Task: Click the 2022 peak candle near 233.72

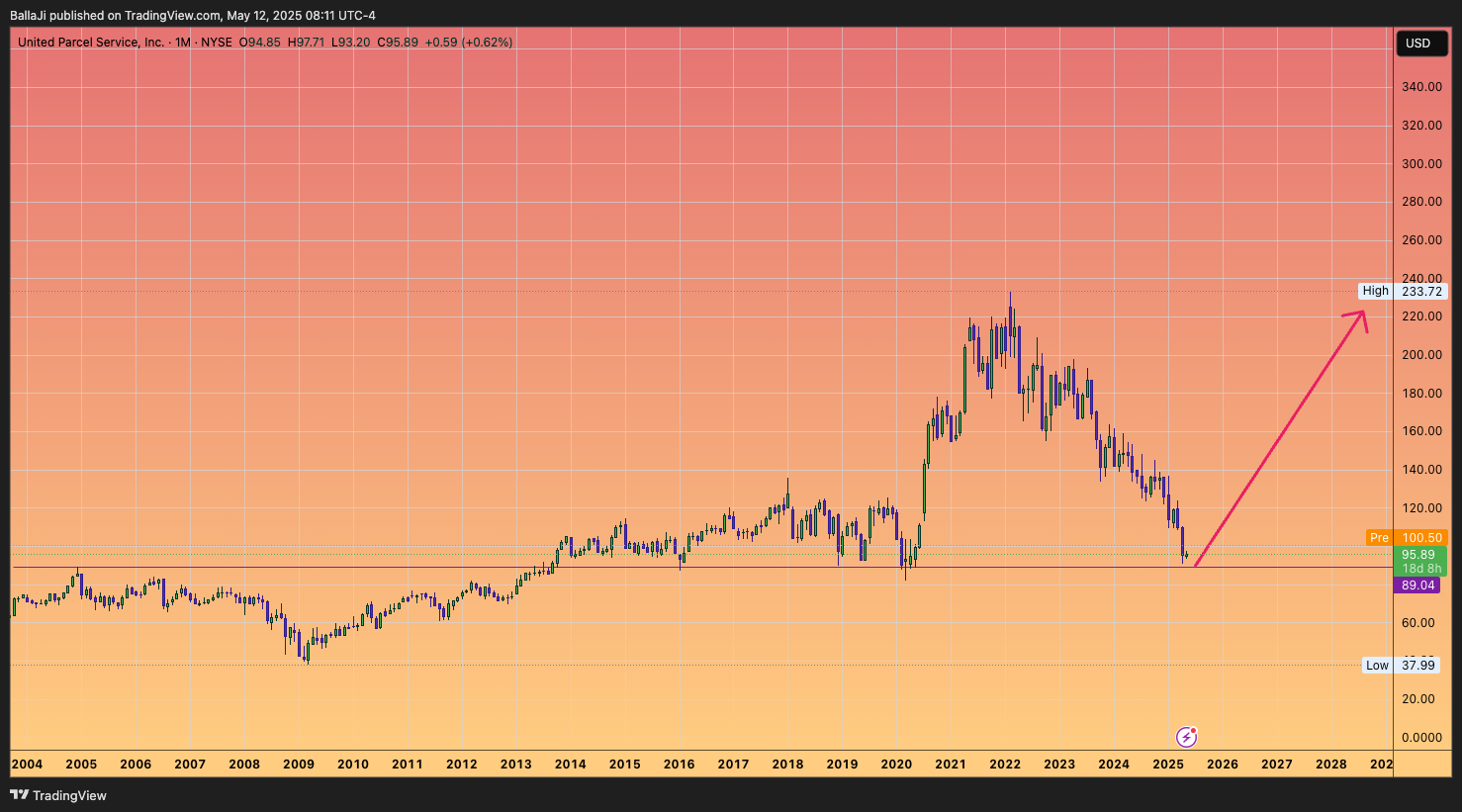Action: [1010, 321]
